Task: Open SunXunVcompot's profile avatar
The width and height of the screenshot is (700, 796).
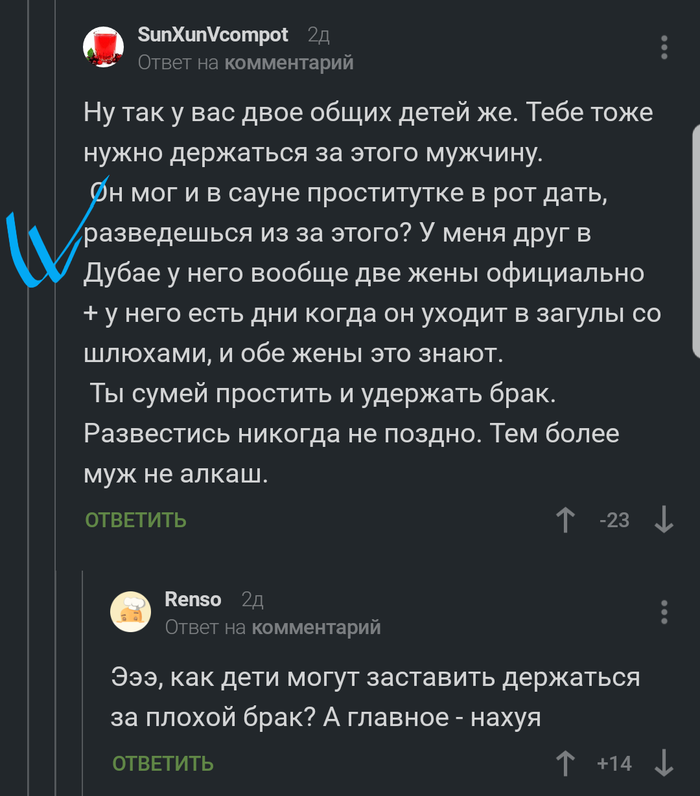Action: 103,48
